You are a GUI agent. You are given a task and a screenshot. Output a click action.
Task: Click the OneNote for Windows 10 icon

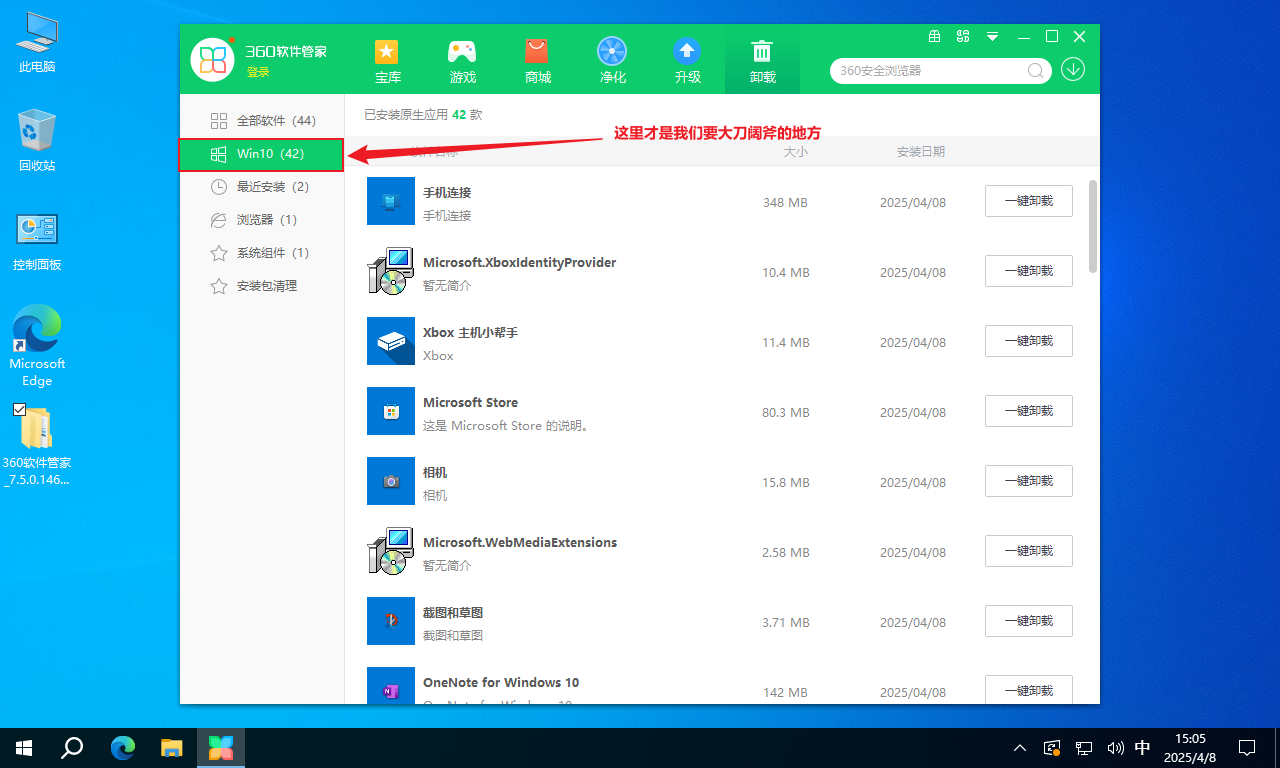point(391,686)
